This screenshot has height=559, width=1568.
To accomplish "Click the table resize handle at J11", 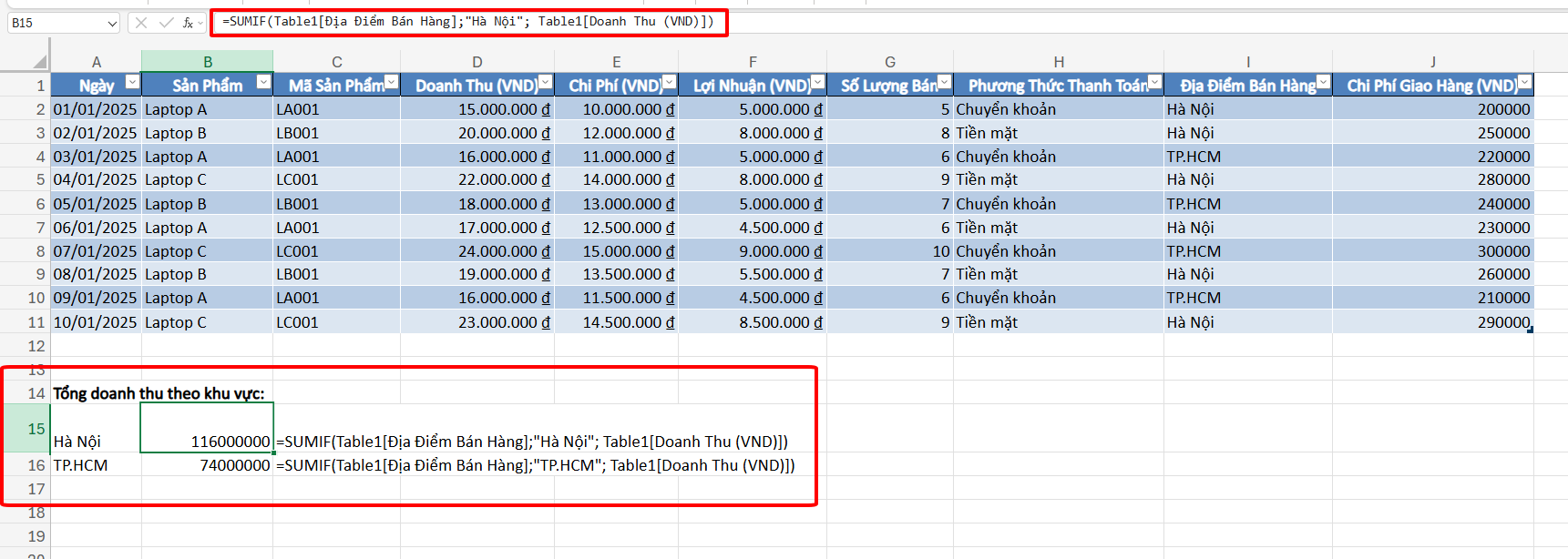I will point(1530,330).
